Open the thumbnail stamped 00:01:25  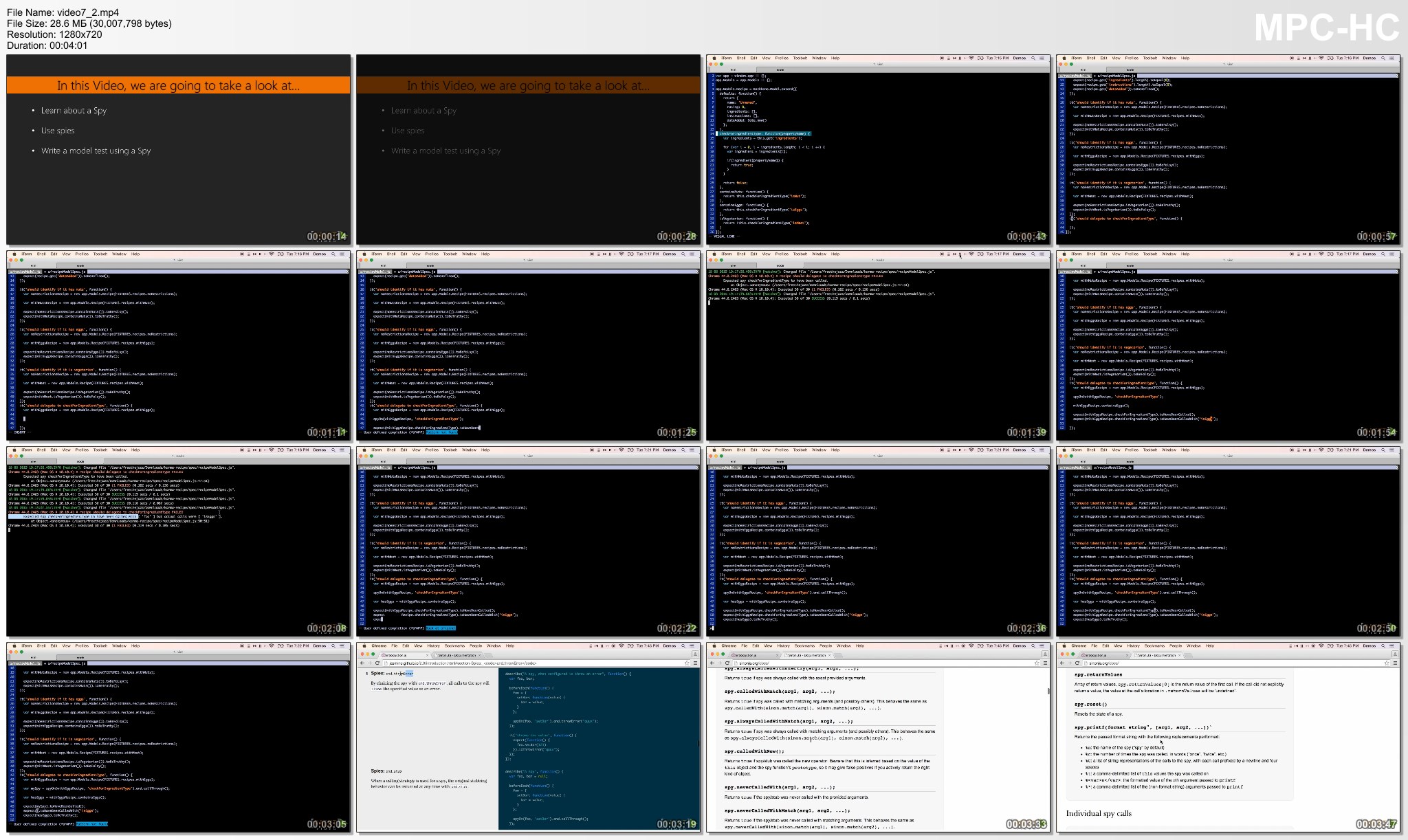point(529,346)
